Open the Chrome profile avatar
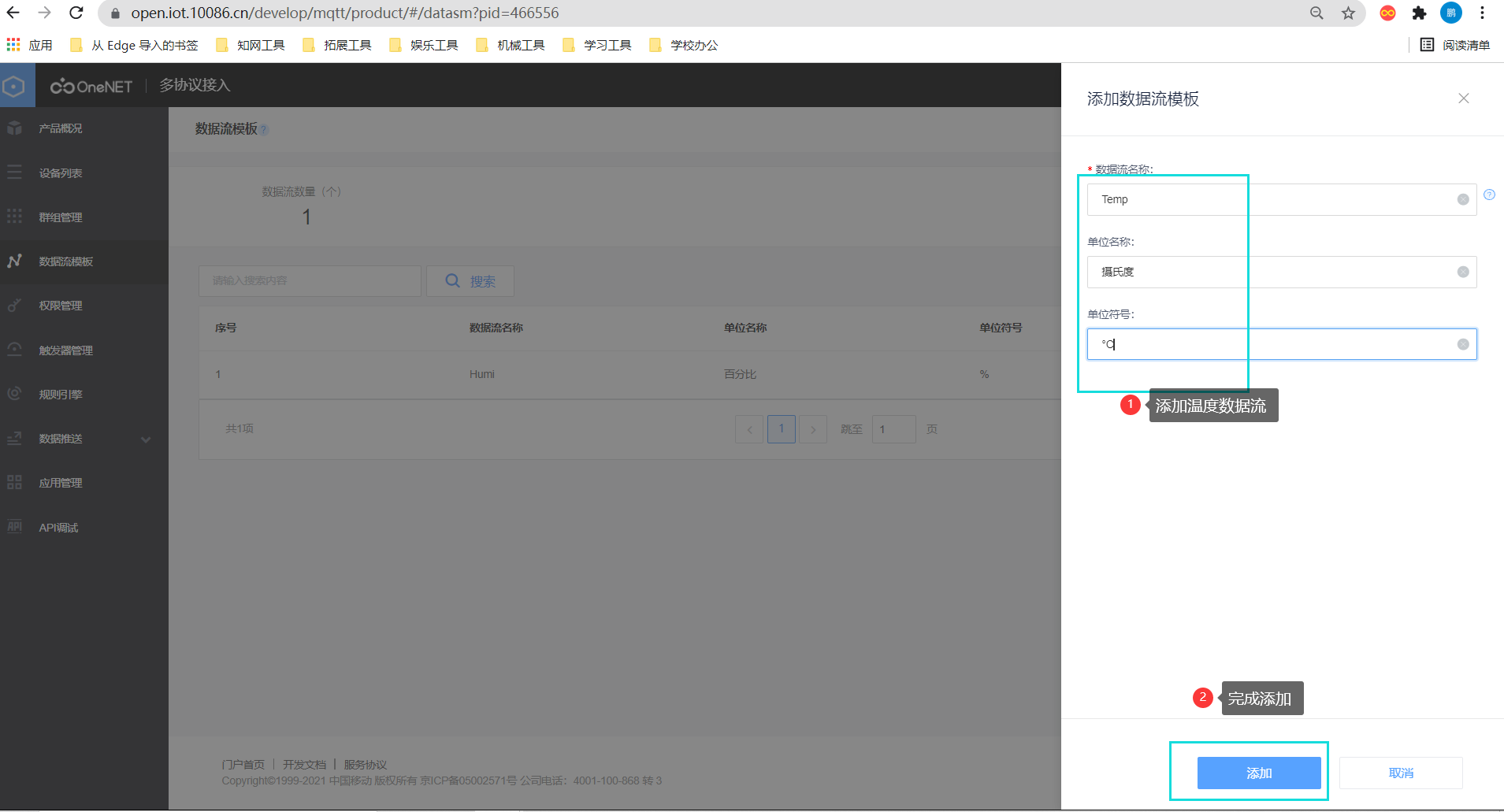 pos(1451,13)
